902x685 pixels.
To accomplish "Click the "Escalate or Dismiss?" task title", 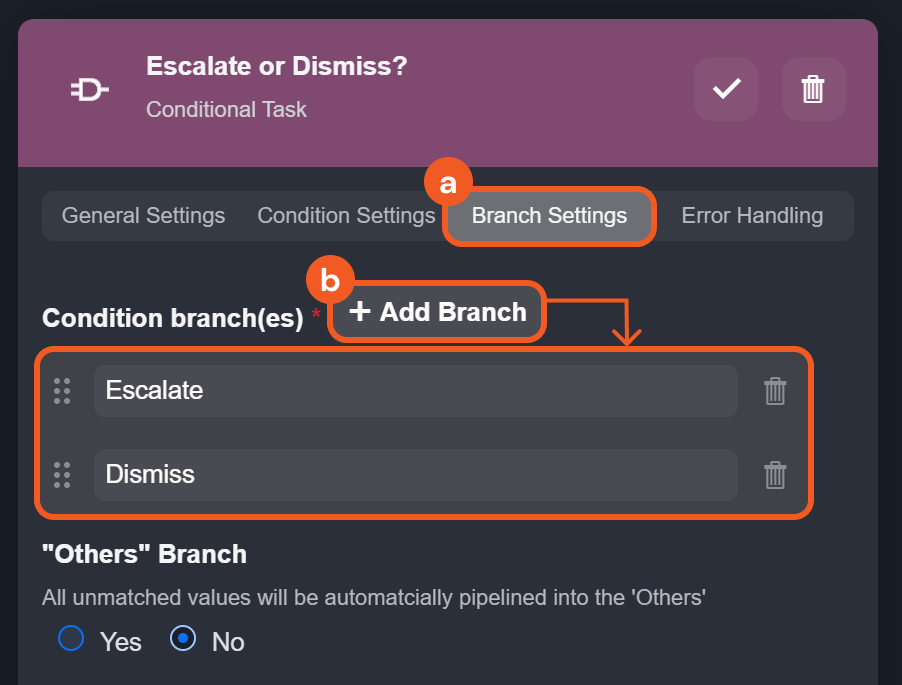I will pyautogui.click(x=276, y=67).
